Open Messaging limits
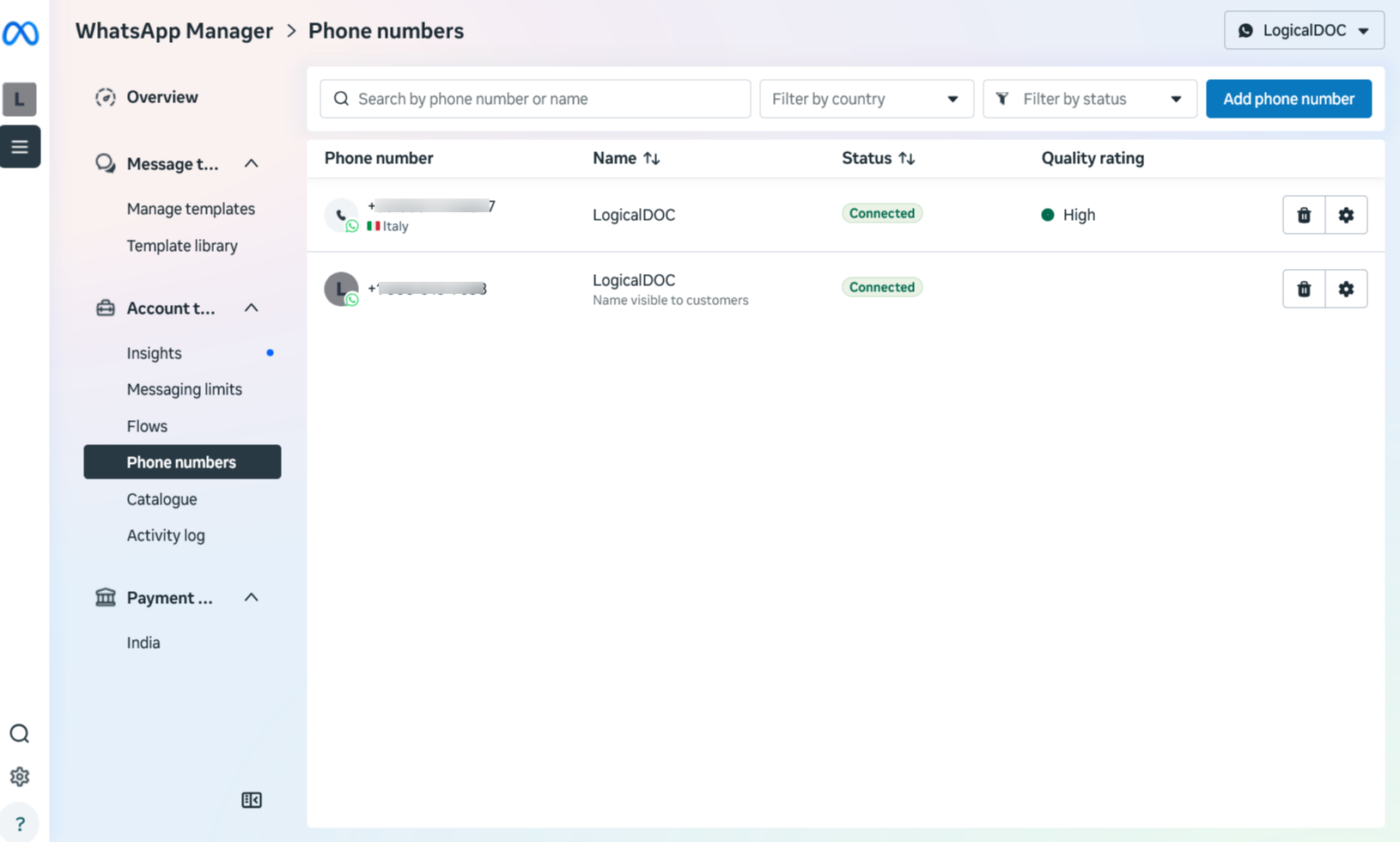The image size is (1400, 842). pos(184,389)
